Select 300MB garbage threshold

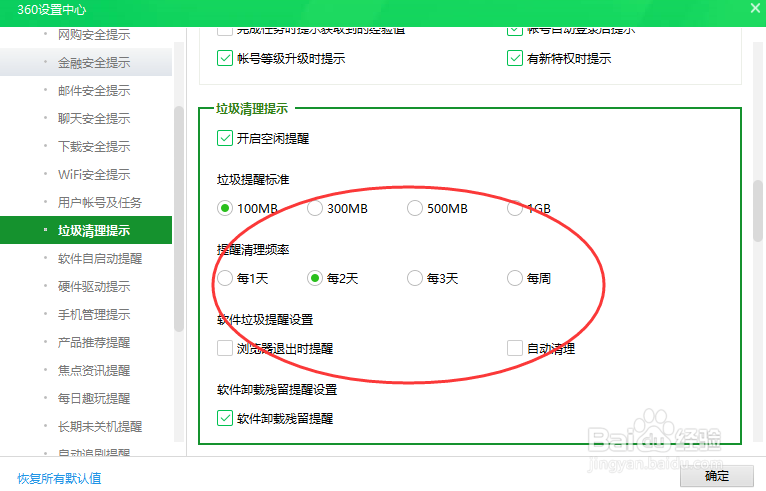315,209
